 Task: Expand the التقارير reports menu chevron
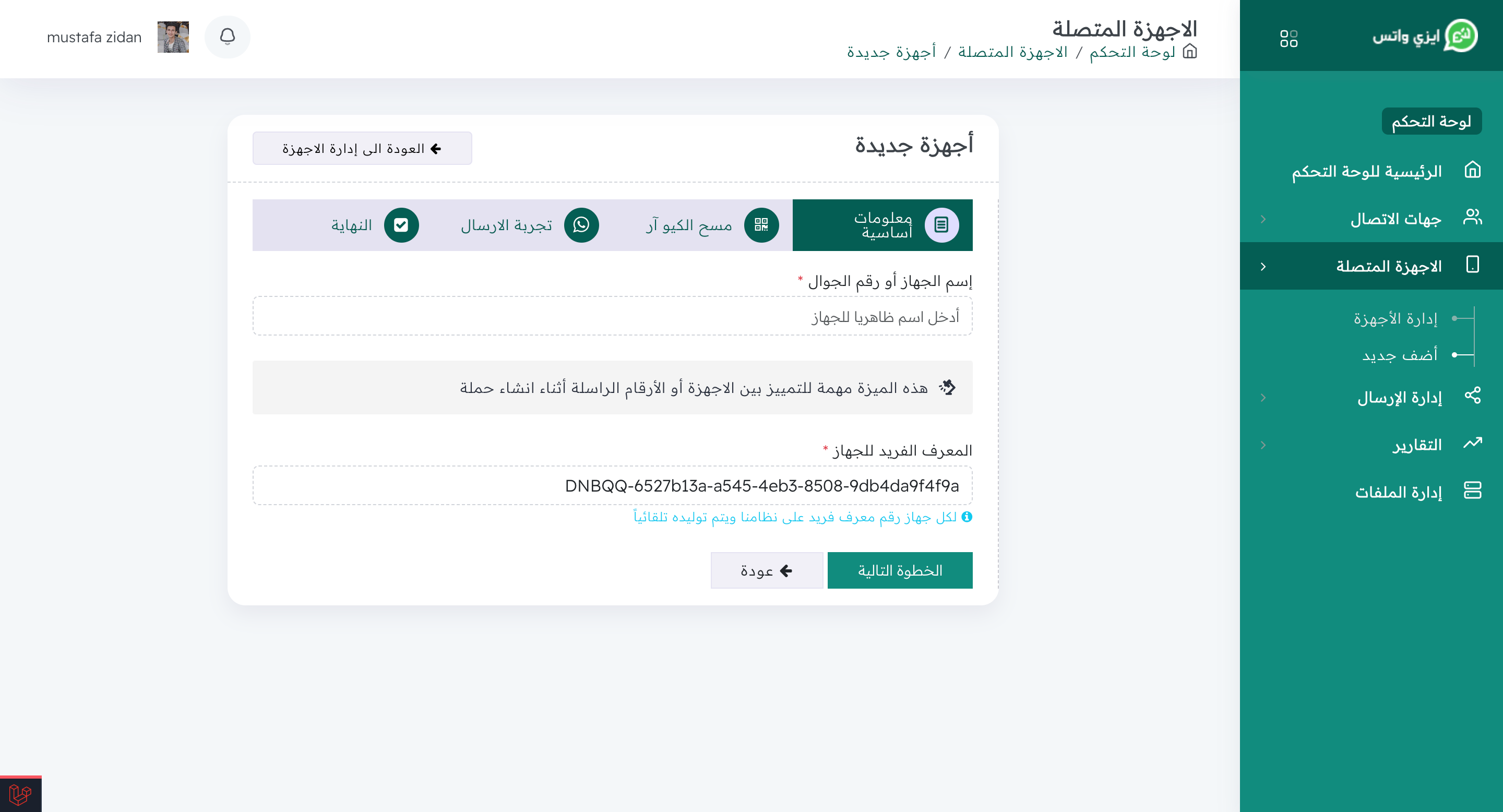[x=1263, y=445]
